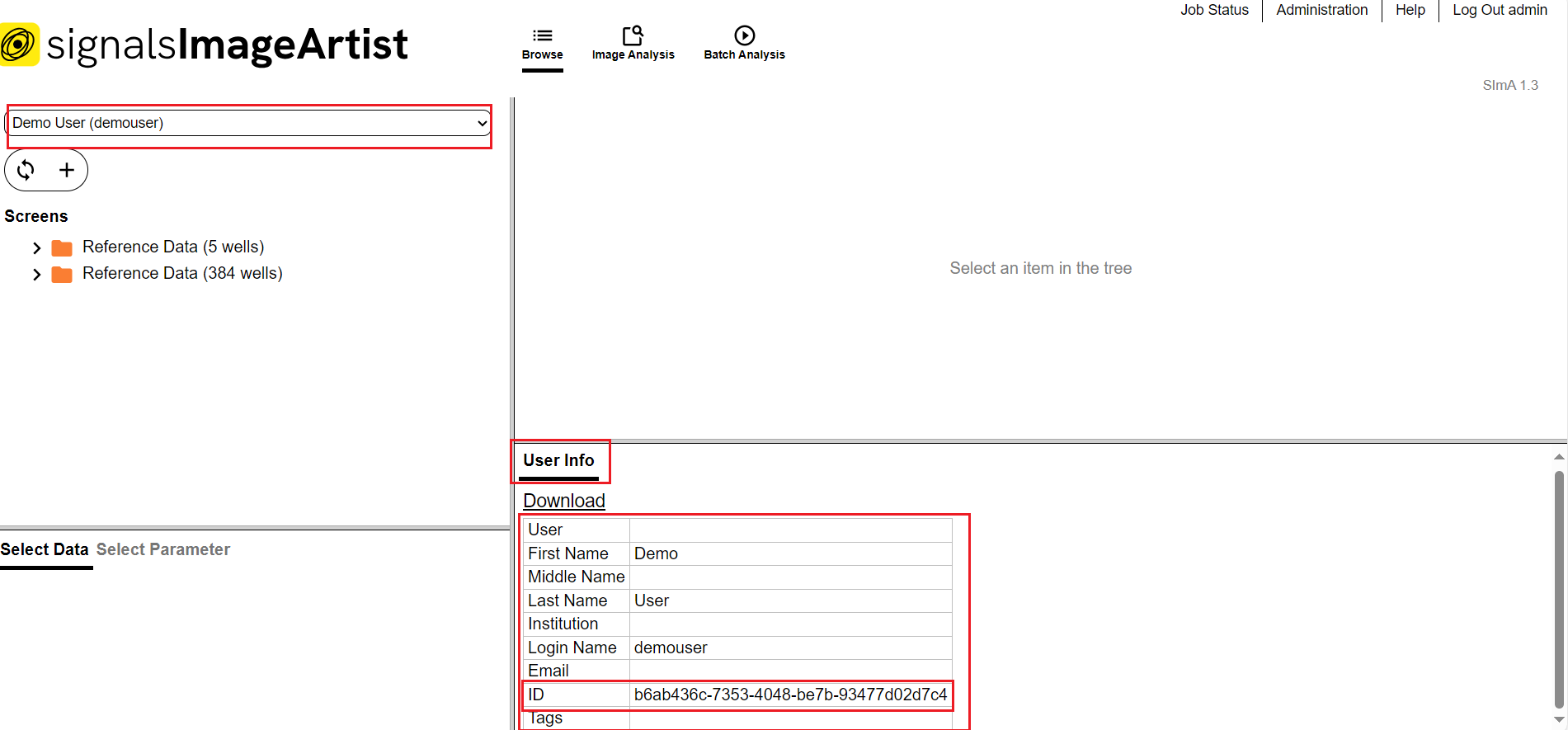The image size is (1568, 730).
Task: Click the Last Name row label
Action: (567, 600)
